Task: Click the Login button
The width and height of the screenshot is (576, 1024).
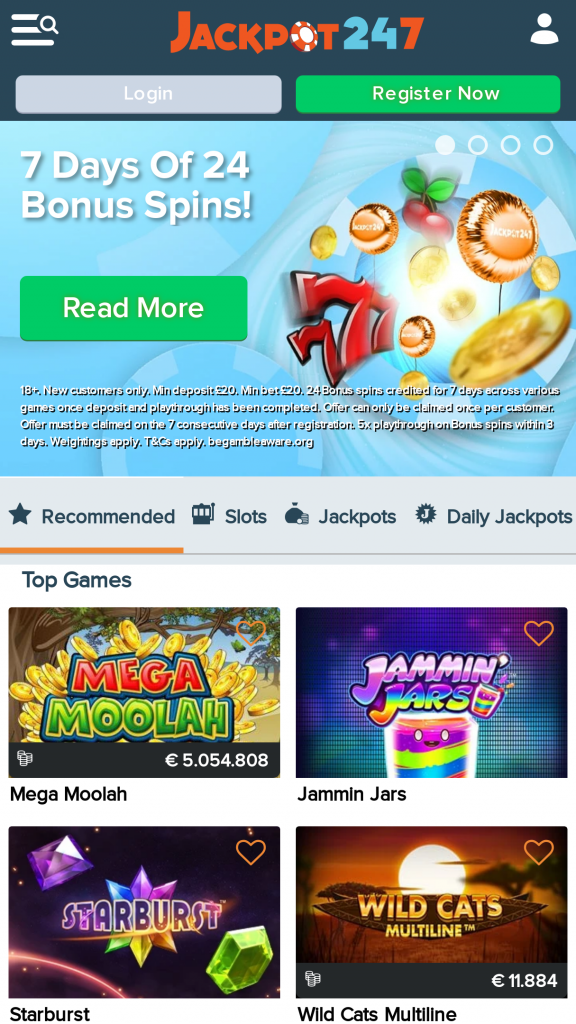Action: pos(148,94)
